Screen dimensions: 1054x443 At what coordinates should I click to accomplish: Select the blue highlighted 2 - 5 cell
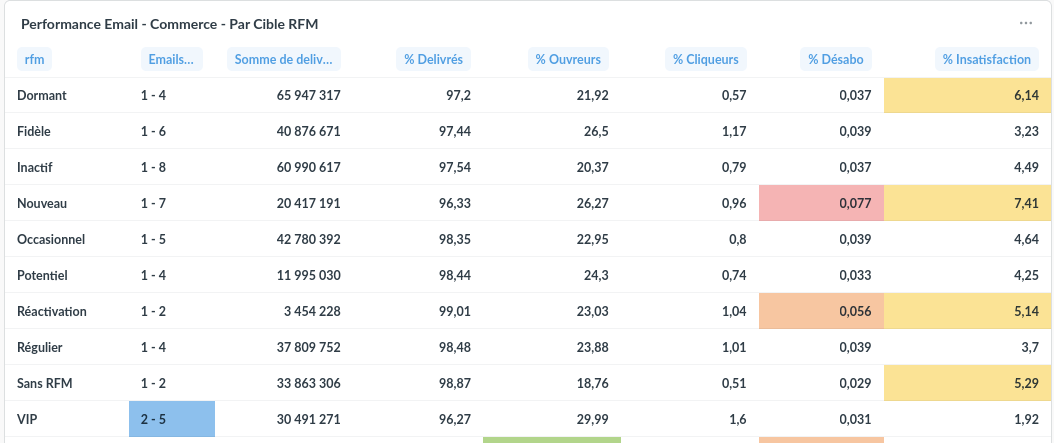pyautogui.click(x=172, y=419)
